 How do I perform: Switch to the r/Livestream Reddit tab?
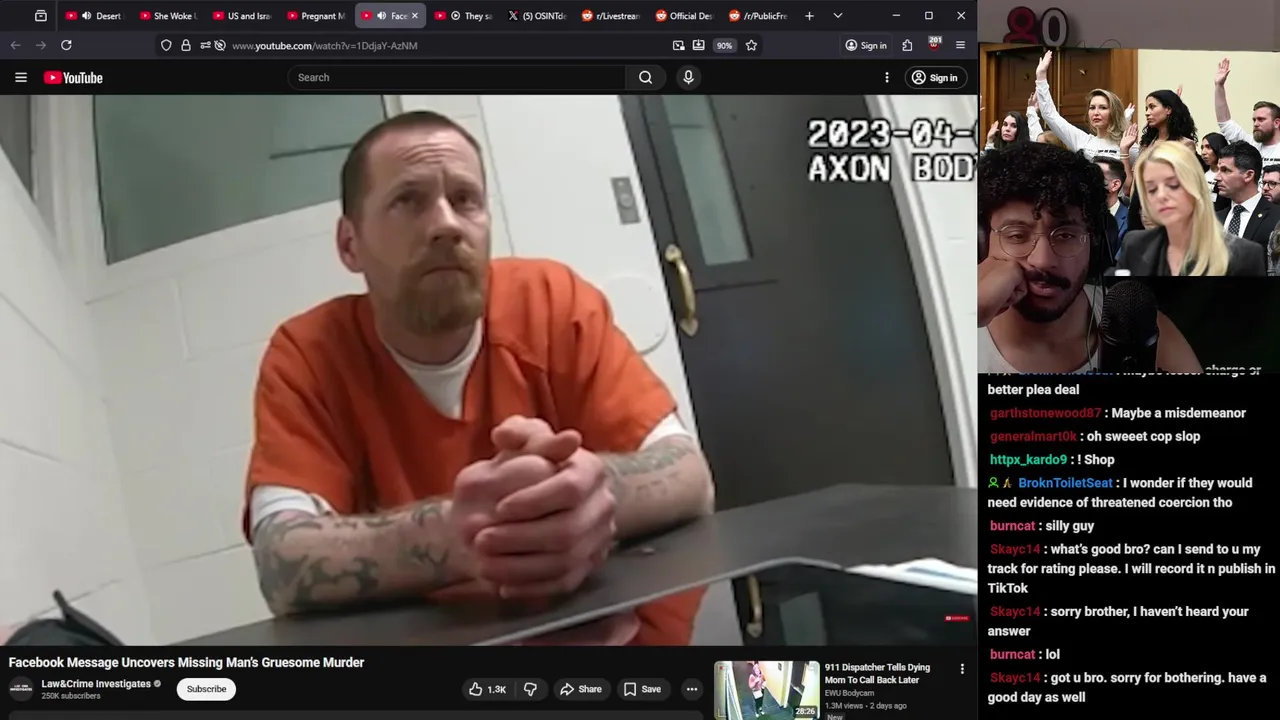pyautogui.click(x=610, y=16)
